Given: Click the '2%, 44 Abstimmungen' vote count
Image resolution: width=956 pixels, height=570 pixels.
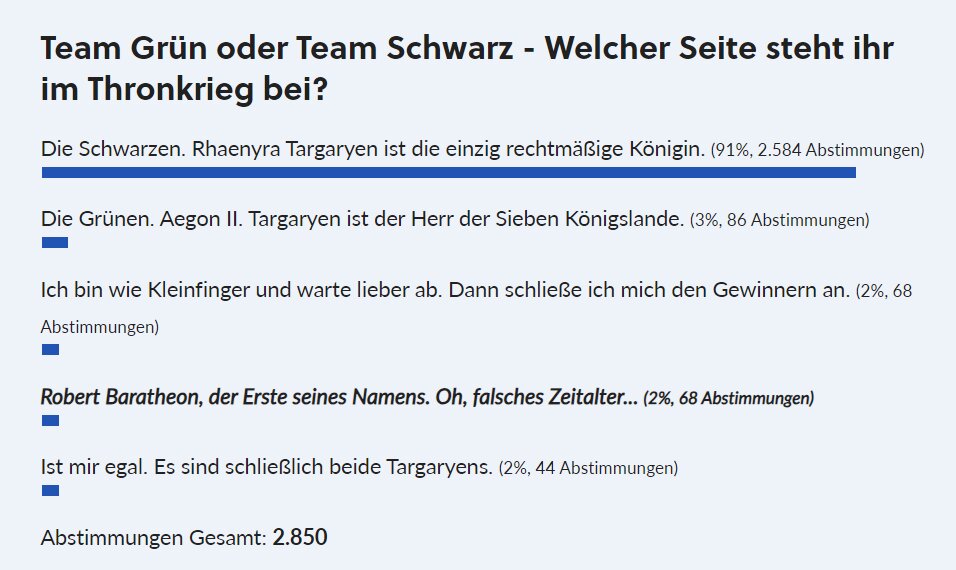Looking at the screenshot, I should click(x=588, y=468).
